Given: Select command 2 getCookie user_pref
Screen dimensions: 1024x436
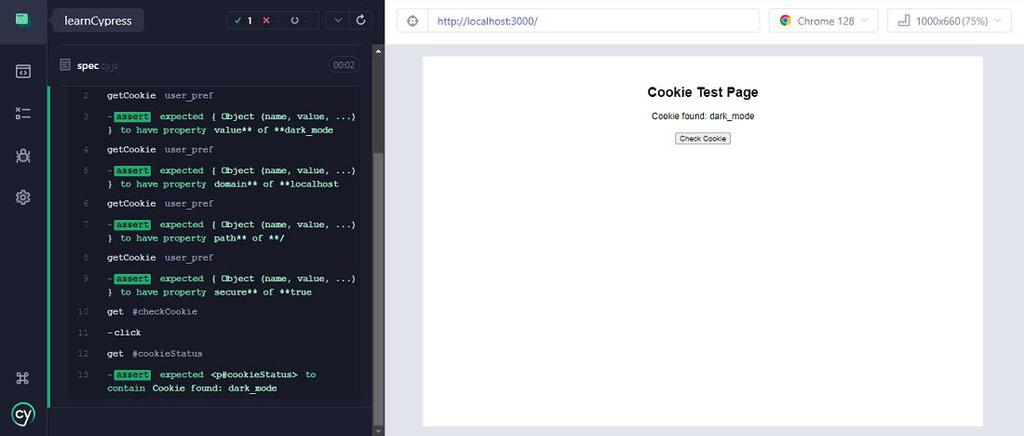Looking at the screenshot, I should [215, 95].
